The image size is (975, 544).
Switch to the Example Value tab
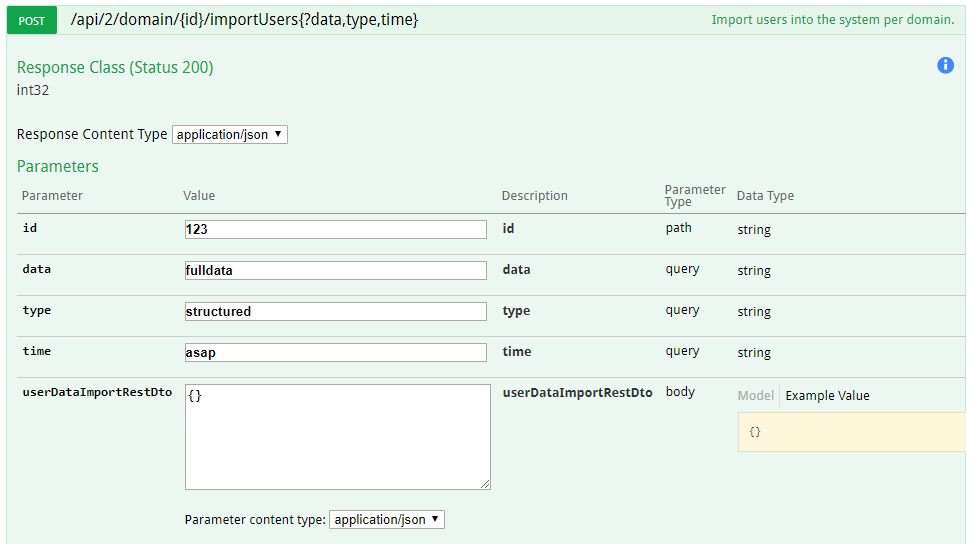pyautogui.click(x=827, y=395)
